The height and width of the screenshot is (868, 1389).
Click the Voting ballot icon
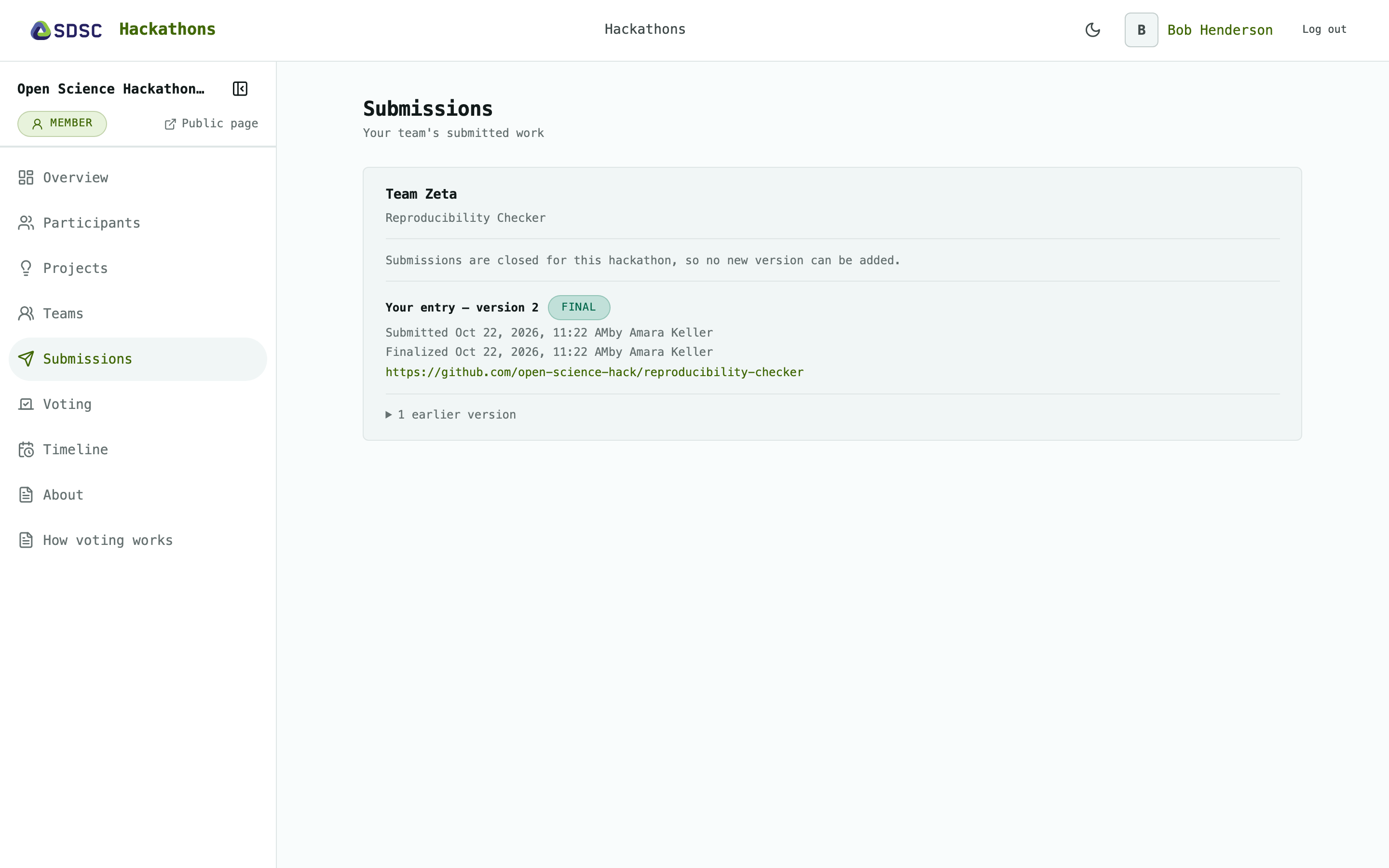[26, 404]
